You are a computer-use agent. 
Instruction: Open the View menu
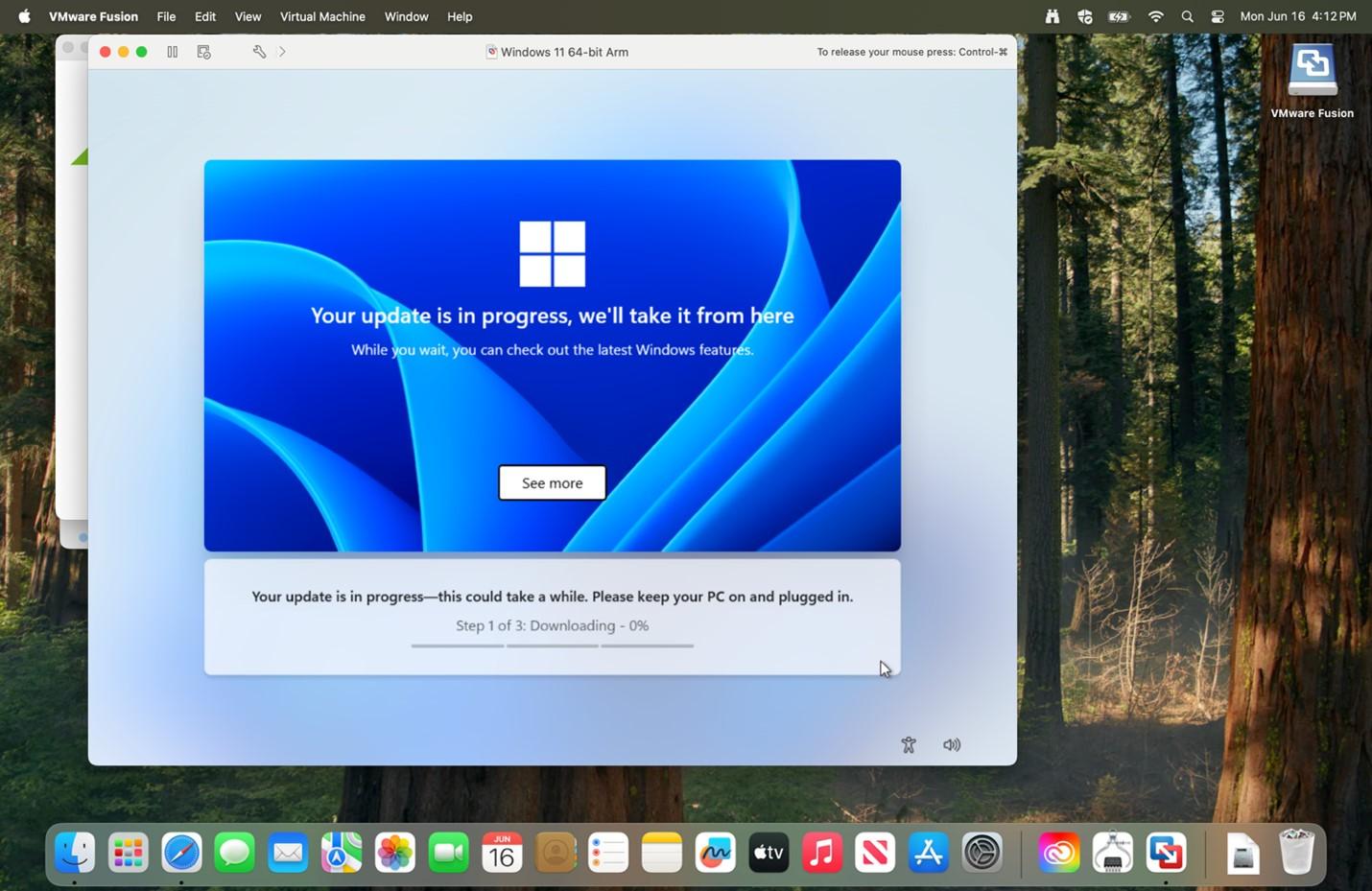248,16
